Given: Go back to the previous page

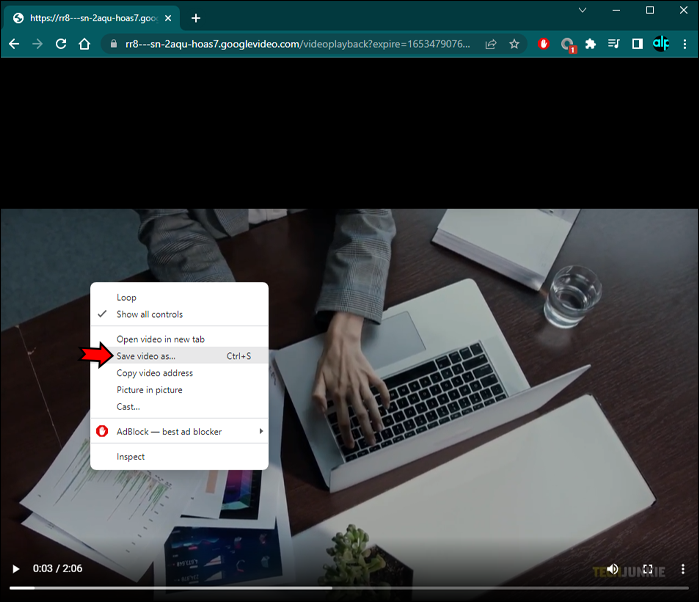Looking at the screenshot, I should (x=14, y=44).
